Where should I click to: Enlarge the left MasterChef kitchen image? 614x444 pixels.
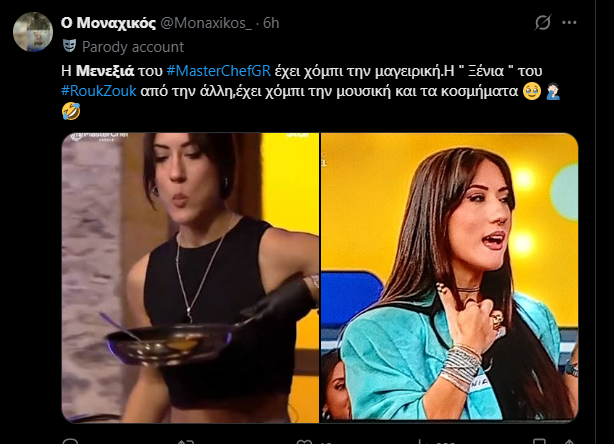(x=190, y=278)
